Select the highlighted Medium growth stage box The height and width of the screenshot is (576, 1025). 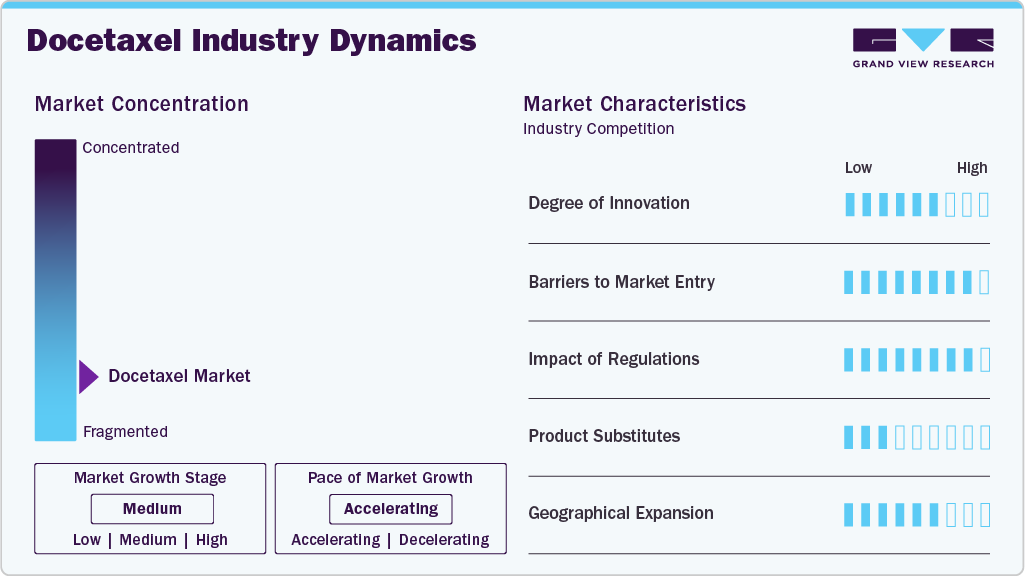(152, 509)
